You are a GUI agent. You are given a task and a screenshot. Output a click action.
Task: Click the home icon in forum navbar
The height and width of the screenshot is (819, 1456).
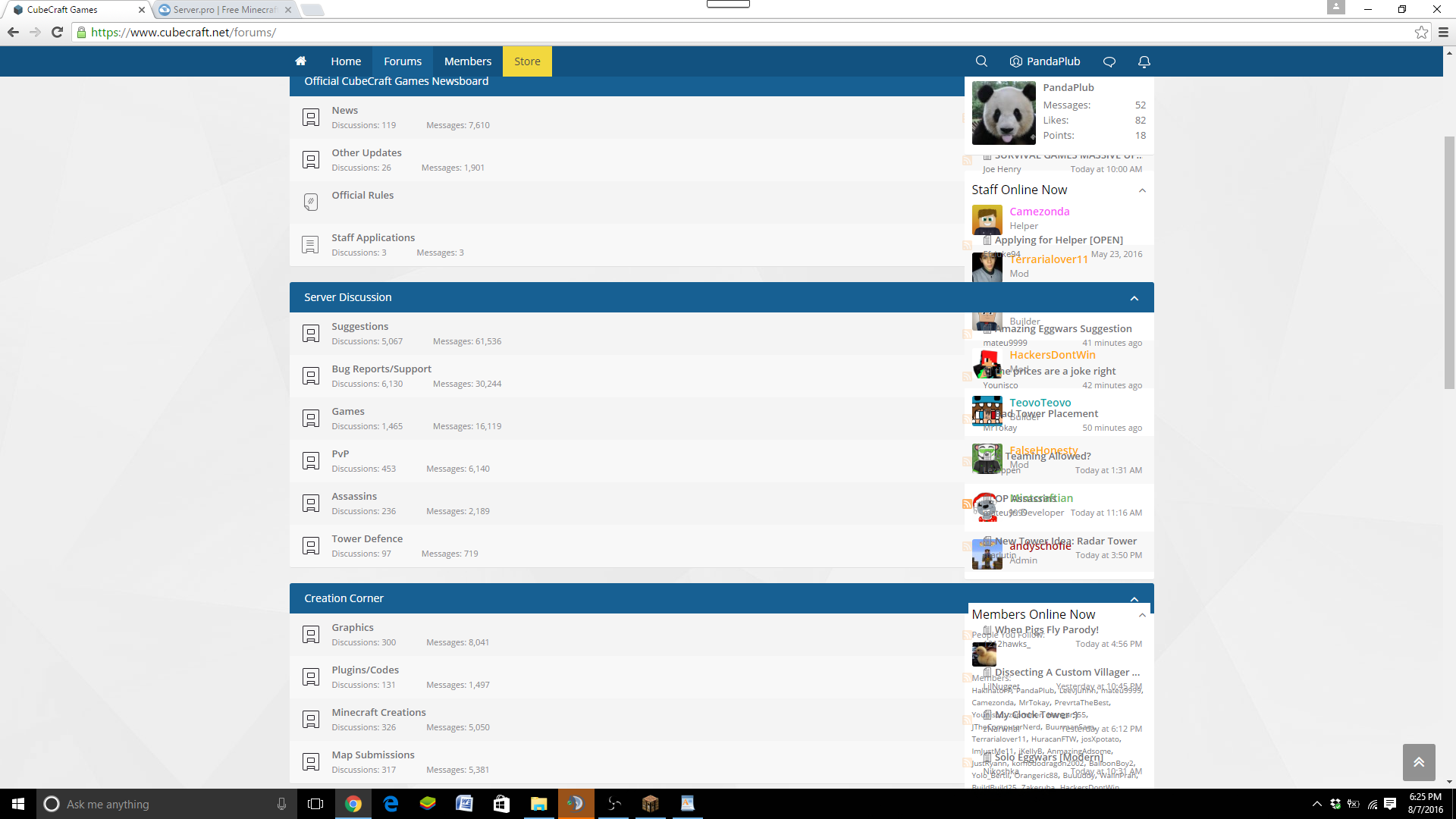(x=300, y=61)
